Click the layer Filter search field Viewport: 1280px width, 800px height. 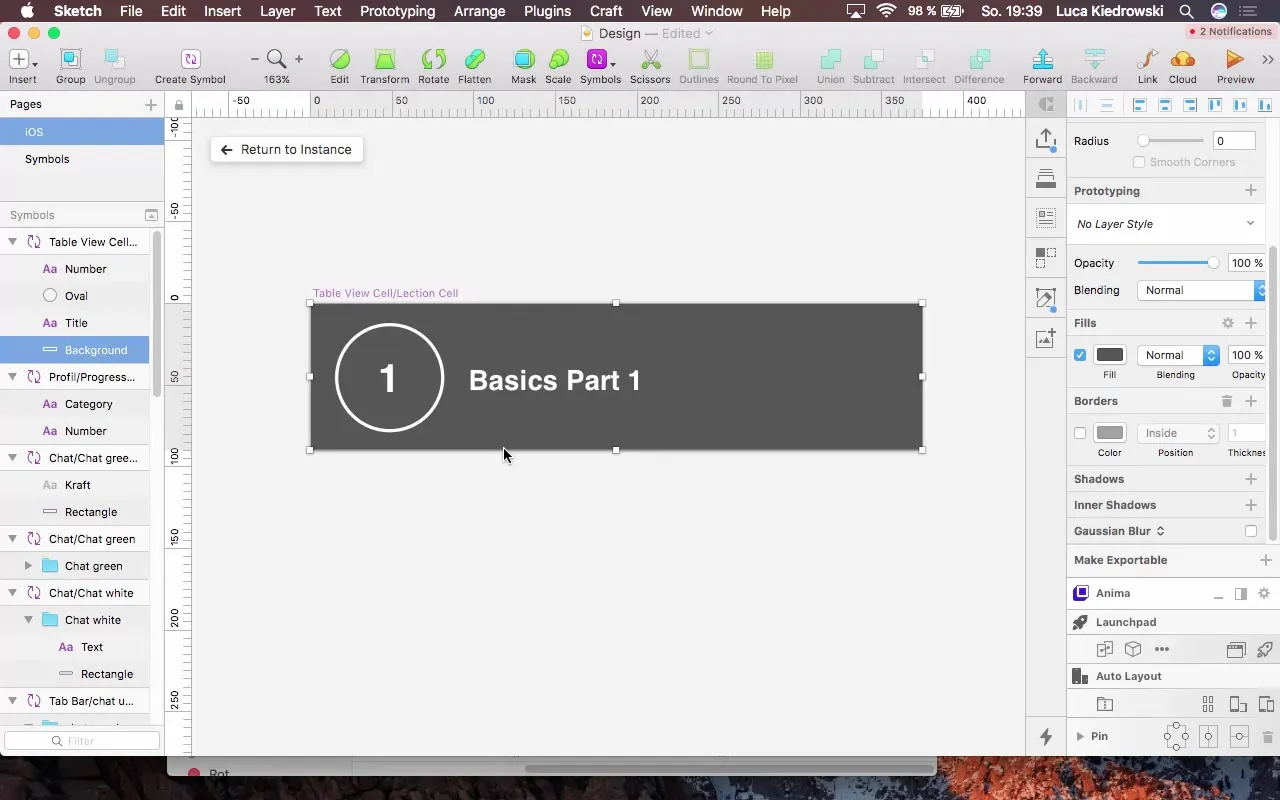pyautogui.click(x=82, y=741)
